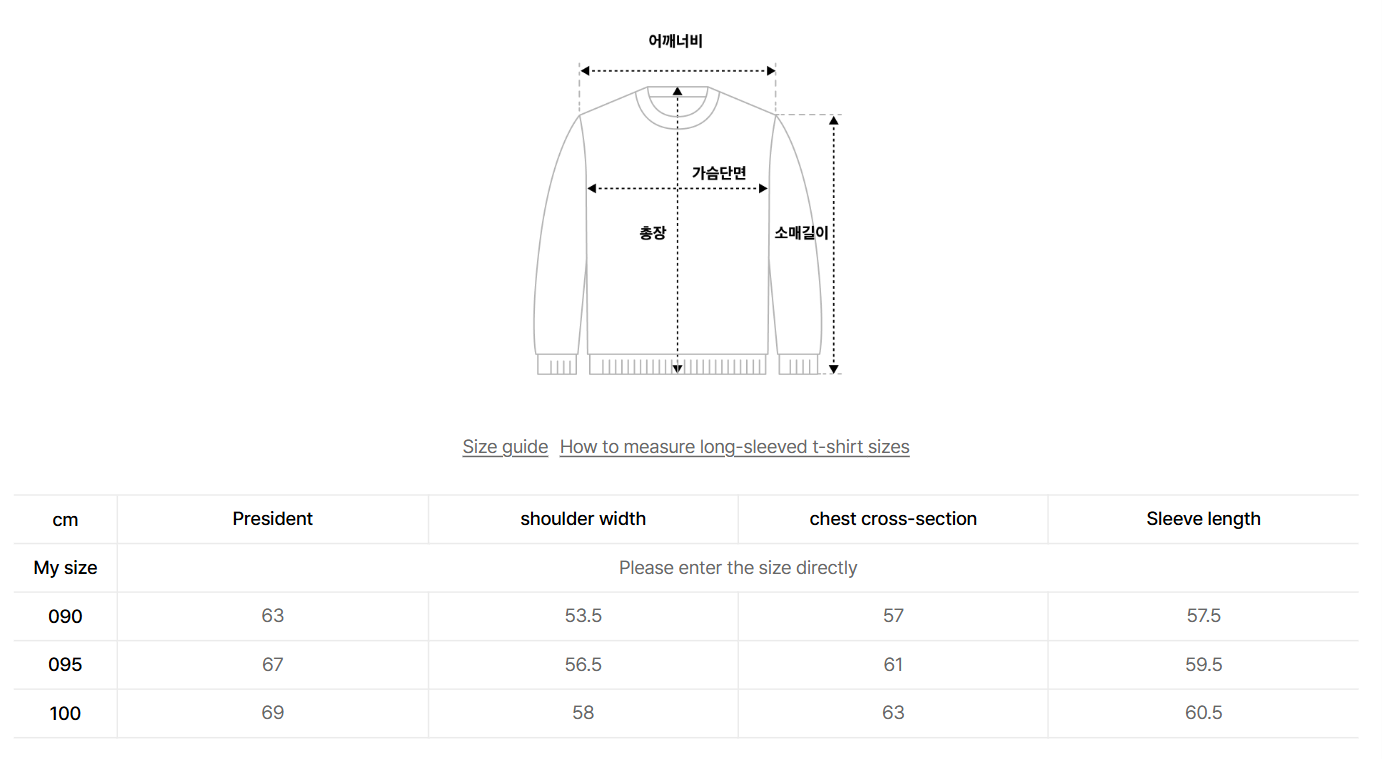Viewport: 1382px width, 759px height.
Task: Click the 58 shoulder width value for 100
Action: point(583,713)
